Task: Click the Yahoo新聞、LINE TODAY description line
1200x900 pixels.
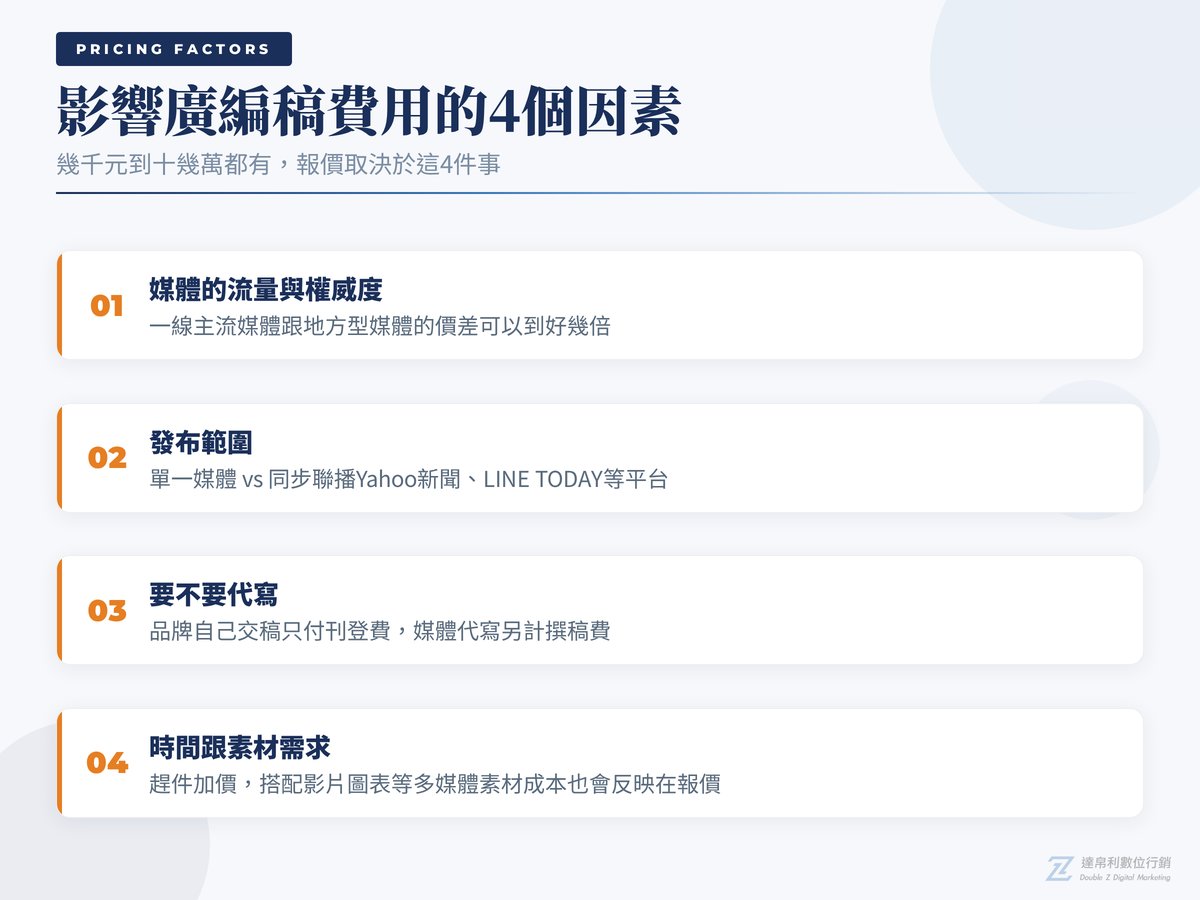Action: tap(408, 479)
